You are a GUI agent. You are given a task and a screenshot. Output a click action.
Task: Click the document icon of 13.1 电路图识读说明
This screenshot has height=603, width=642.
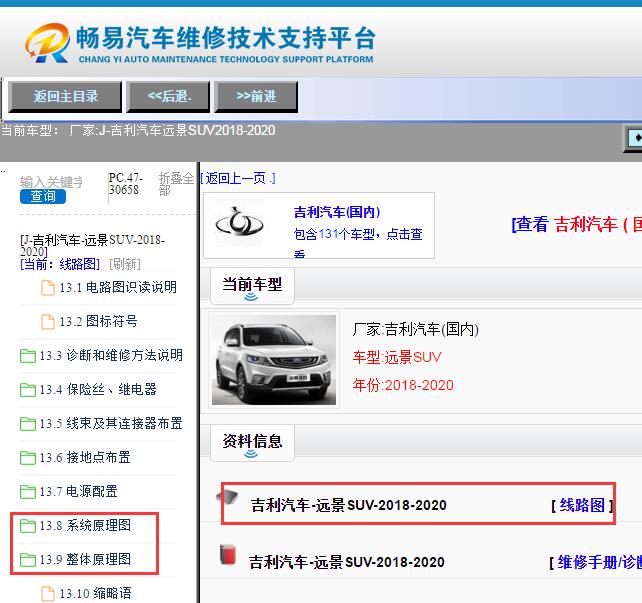[48, 287]
